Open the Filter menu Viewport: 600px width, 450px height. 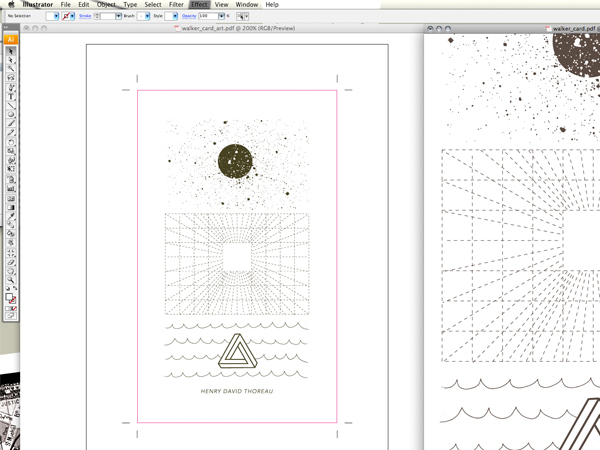pyautogui.click(x=176, y=5)
